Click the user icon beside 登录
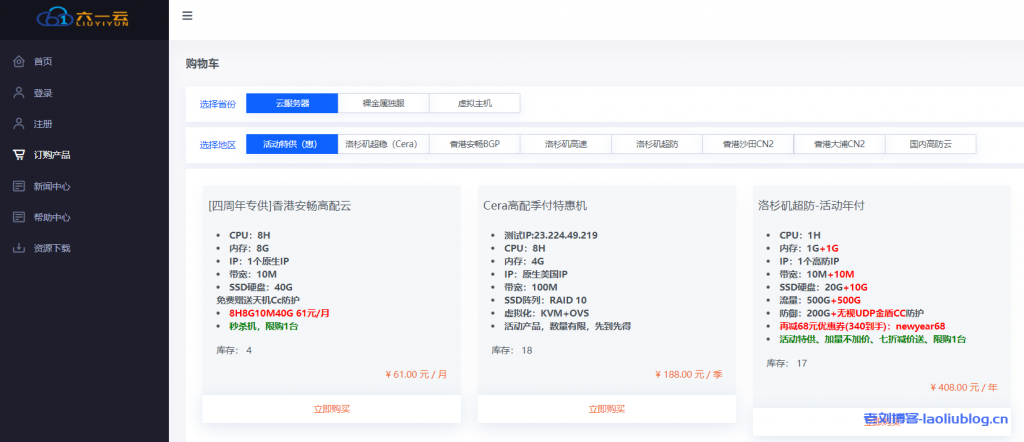Viewport: 1024px width, 442px height. pos(19,93)
